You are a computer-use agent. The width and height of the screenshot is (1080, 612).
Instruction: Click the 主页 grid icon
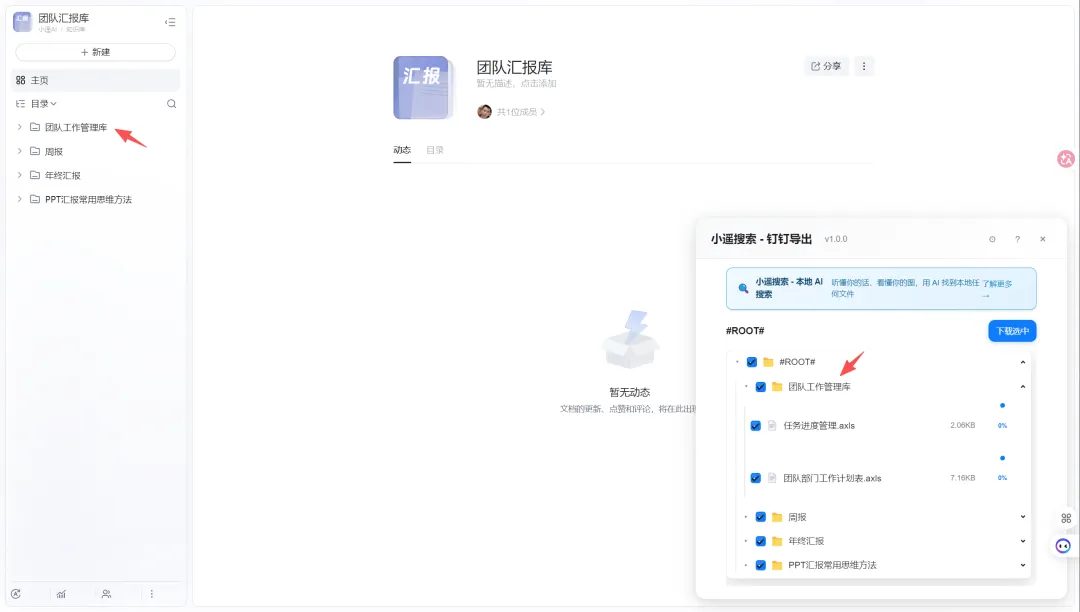(x=21, y=81)
